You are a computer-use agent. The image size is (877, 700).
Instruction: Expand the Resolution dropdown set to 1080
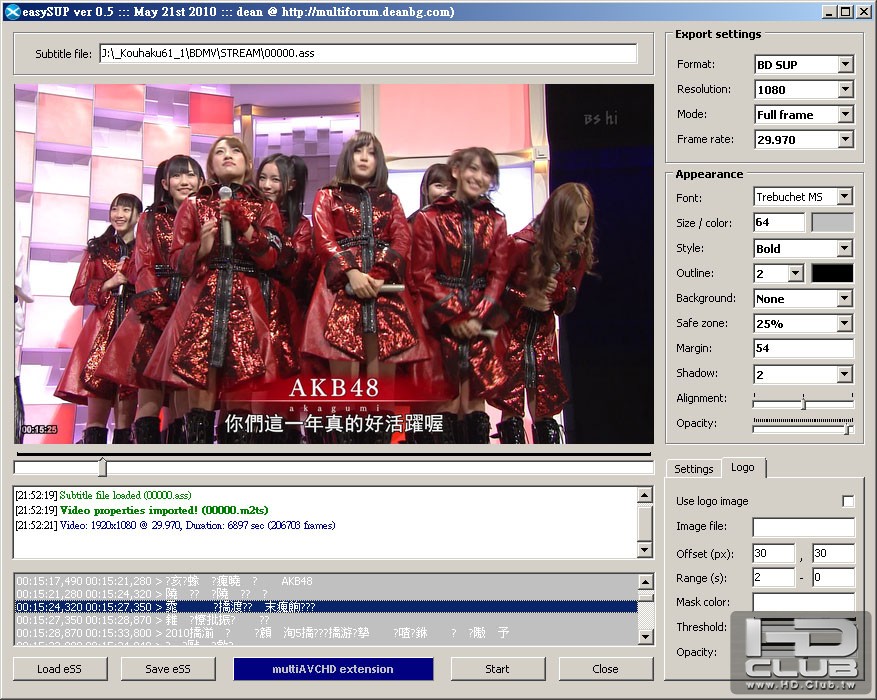(845, 90)
